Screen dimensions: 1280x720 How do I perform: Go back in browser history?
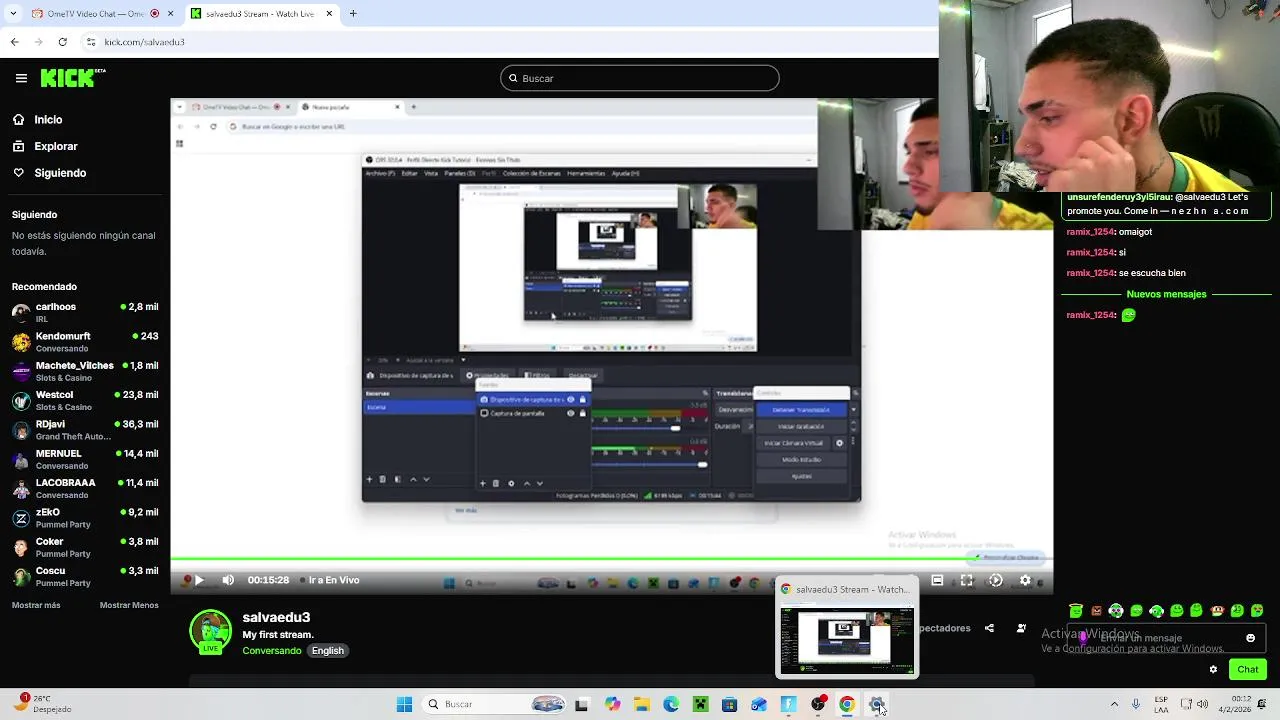click(14, 42)
